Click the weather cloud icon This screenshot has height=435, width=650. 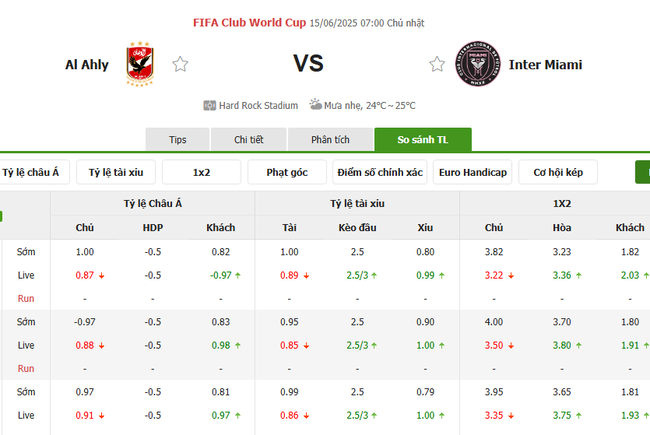click(316, 104)
